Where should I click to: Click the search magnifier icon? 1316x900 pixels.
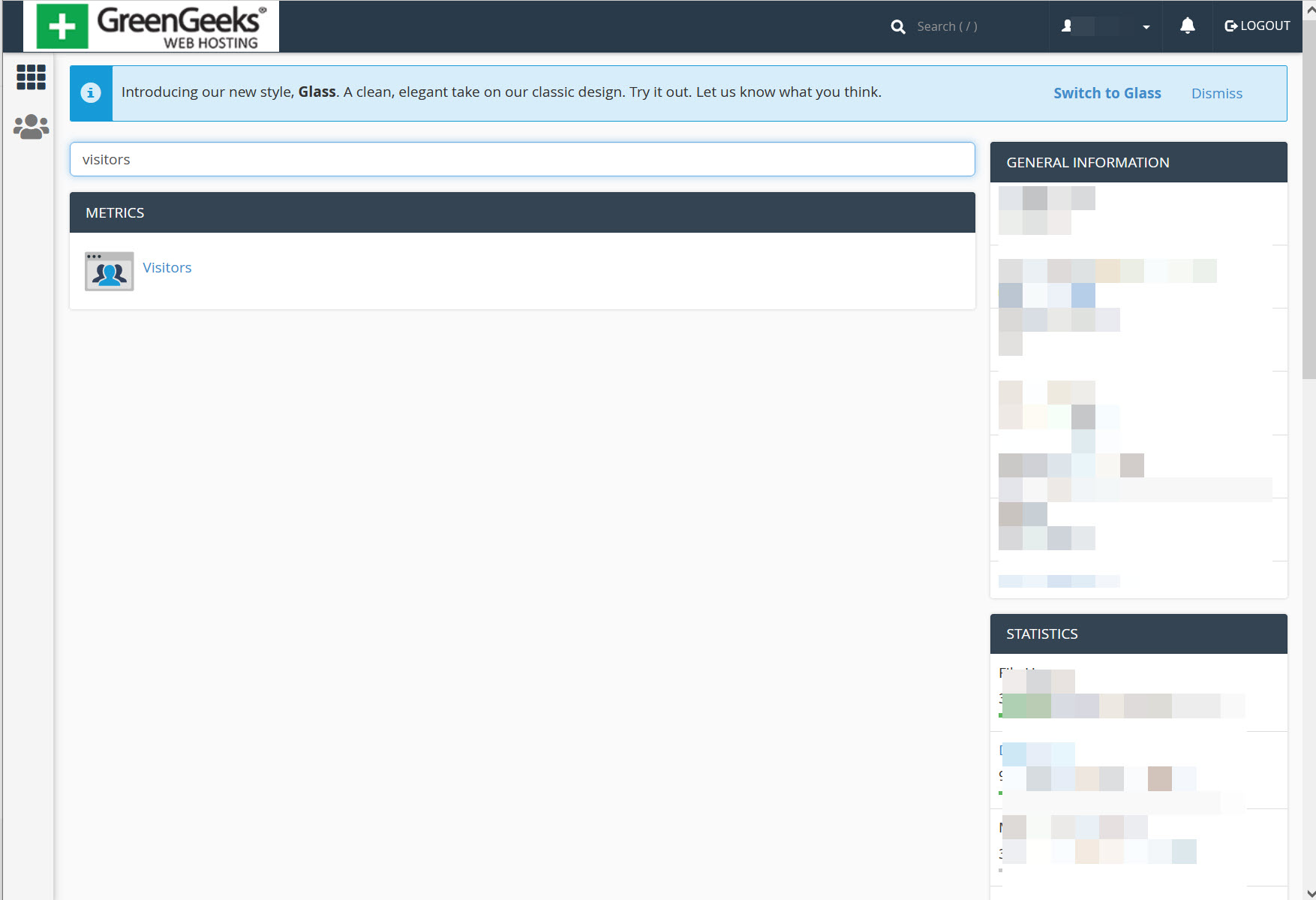tap(898, 26)
